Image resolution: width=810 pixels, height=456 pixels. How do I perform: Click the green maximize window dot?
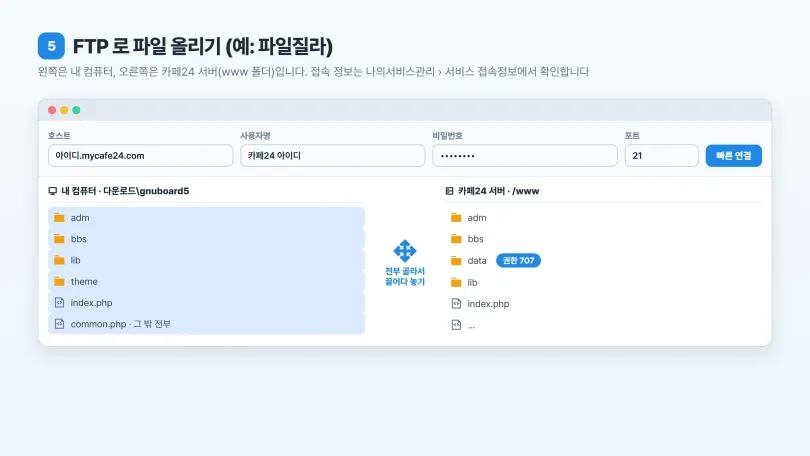76,110
